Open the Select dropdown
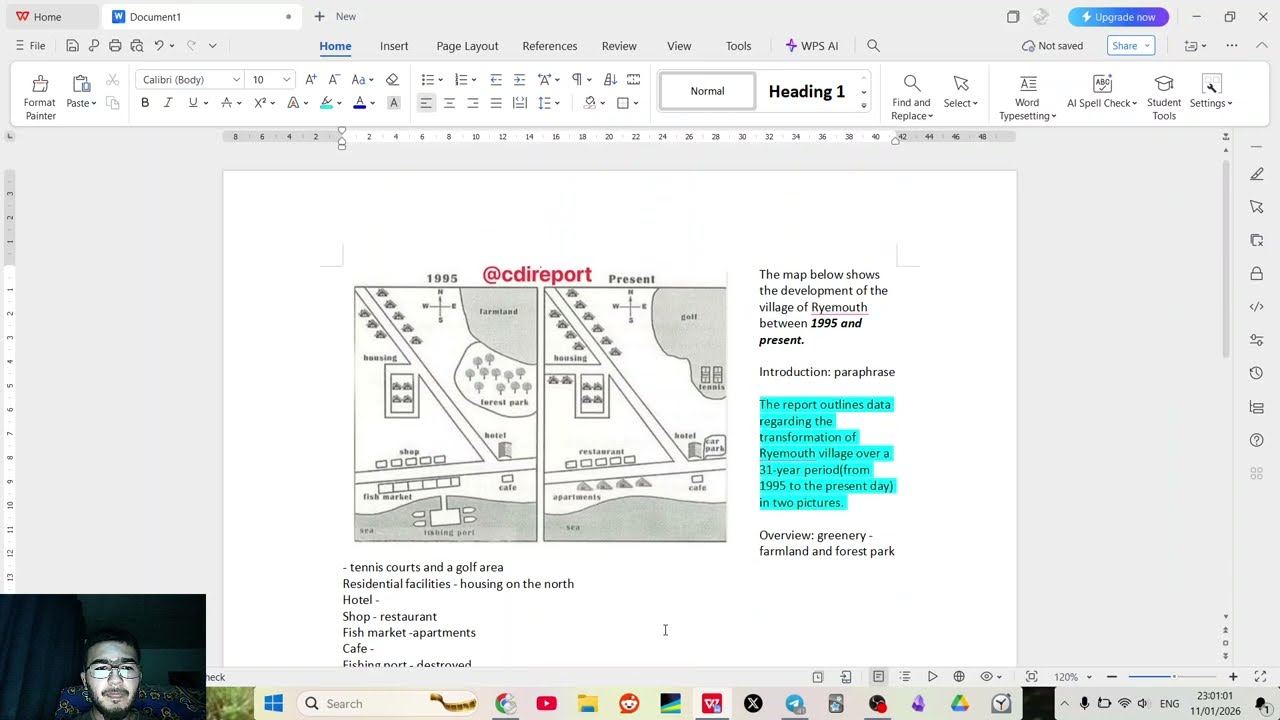1280x720 pixels. 961,103
